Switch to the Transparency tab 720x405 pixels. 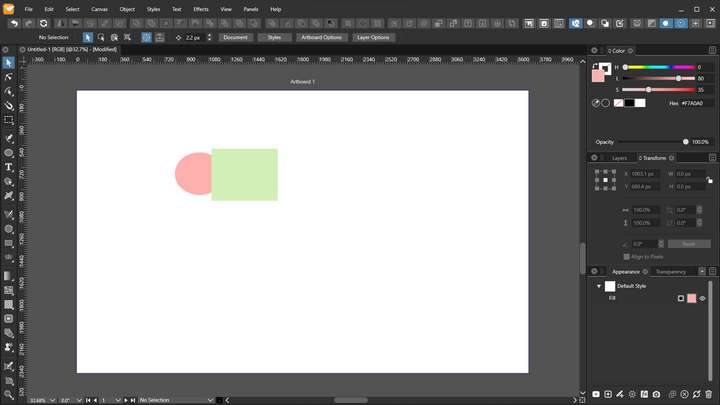(671, 272)
